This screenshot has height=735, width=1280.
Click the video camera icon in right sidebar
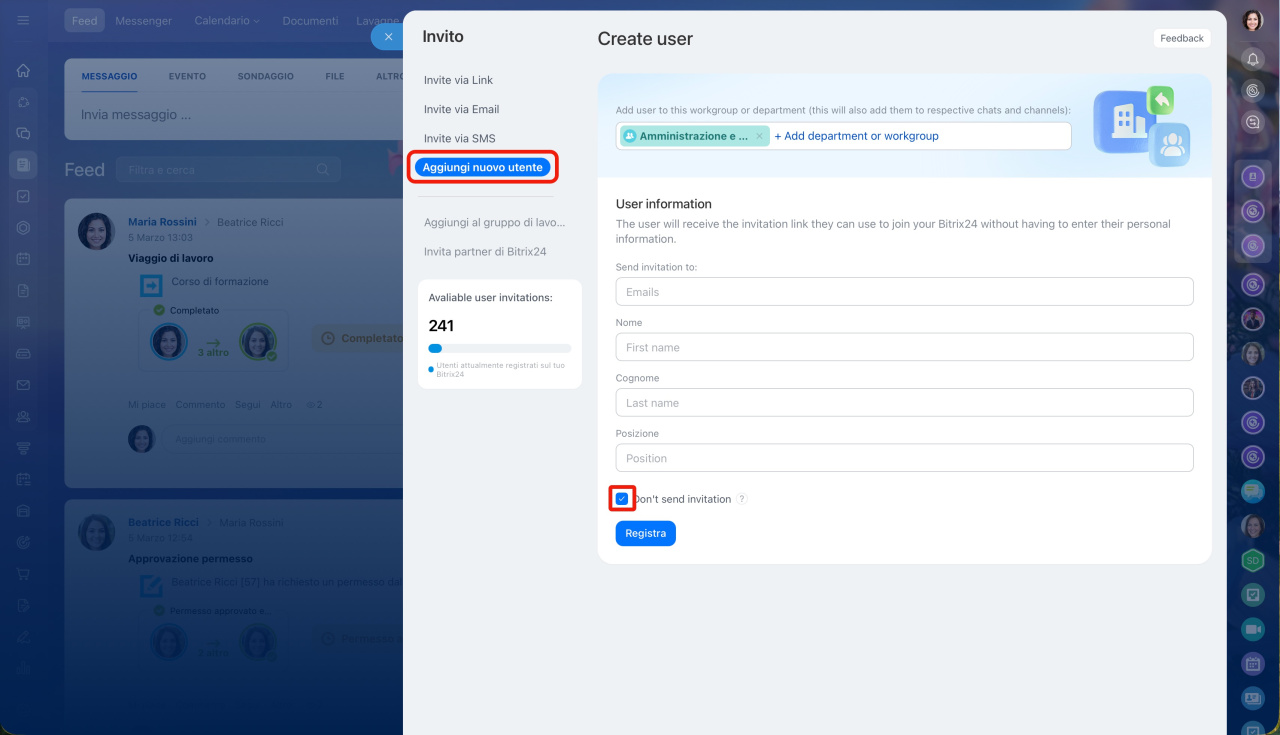point(1253,629)
